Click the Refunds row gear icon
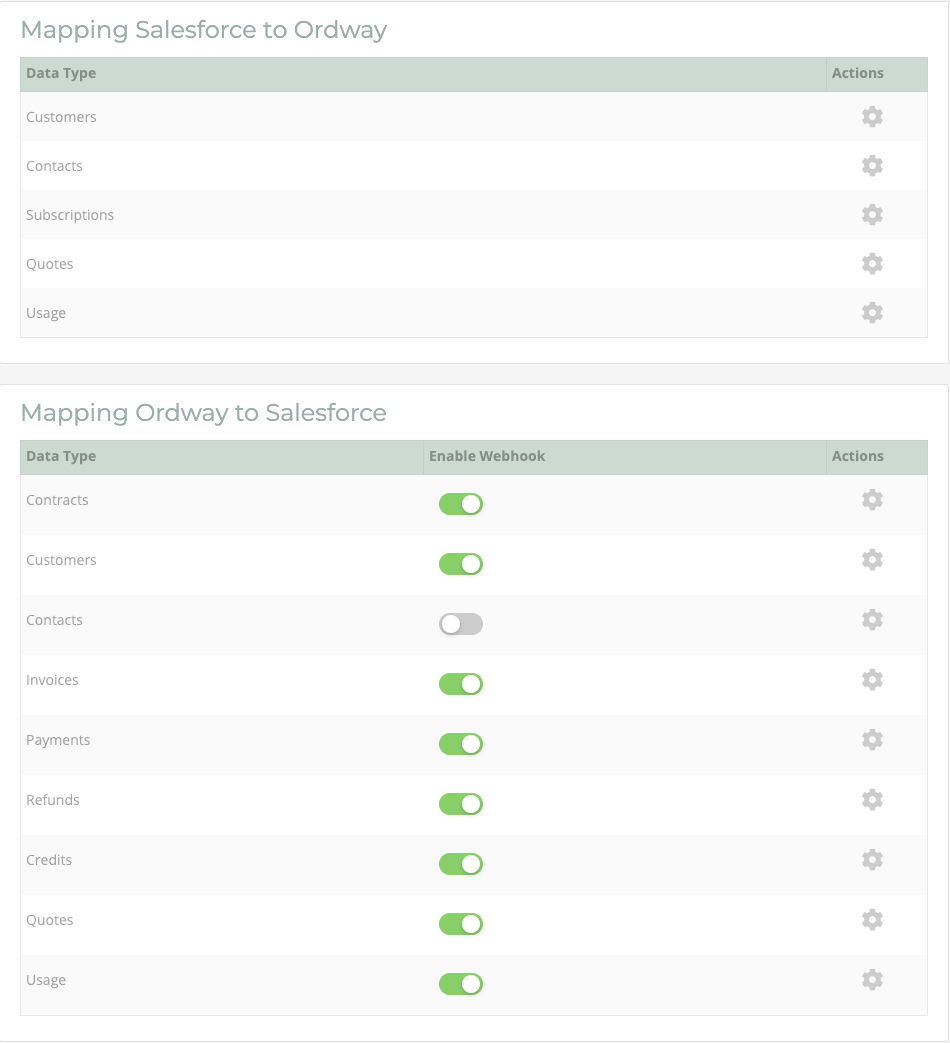 tap(872, 800)
